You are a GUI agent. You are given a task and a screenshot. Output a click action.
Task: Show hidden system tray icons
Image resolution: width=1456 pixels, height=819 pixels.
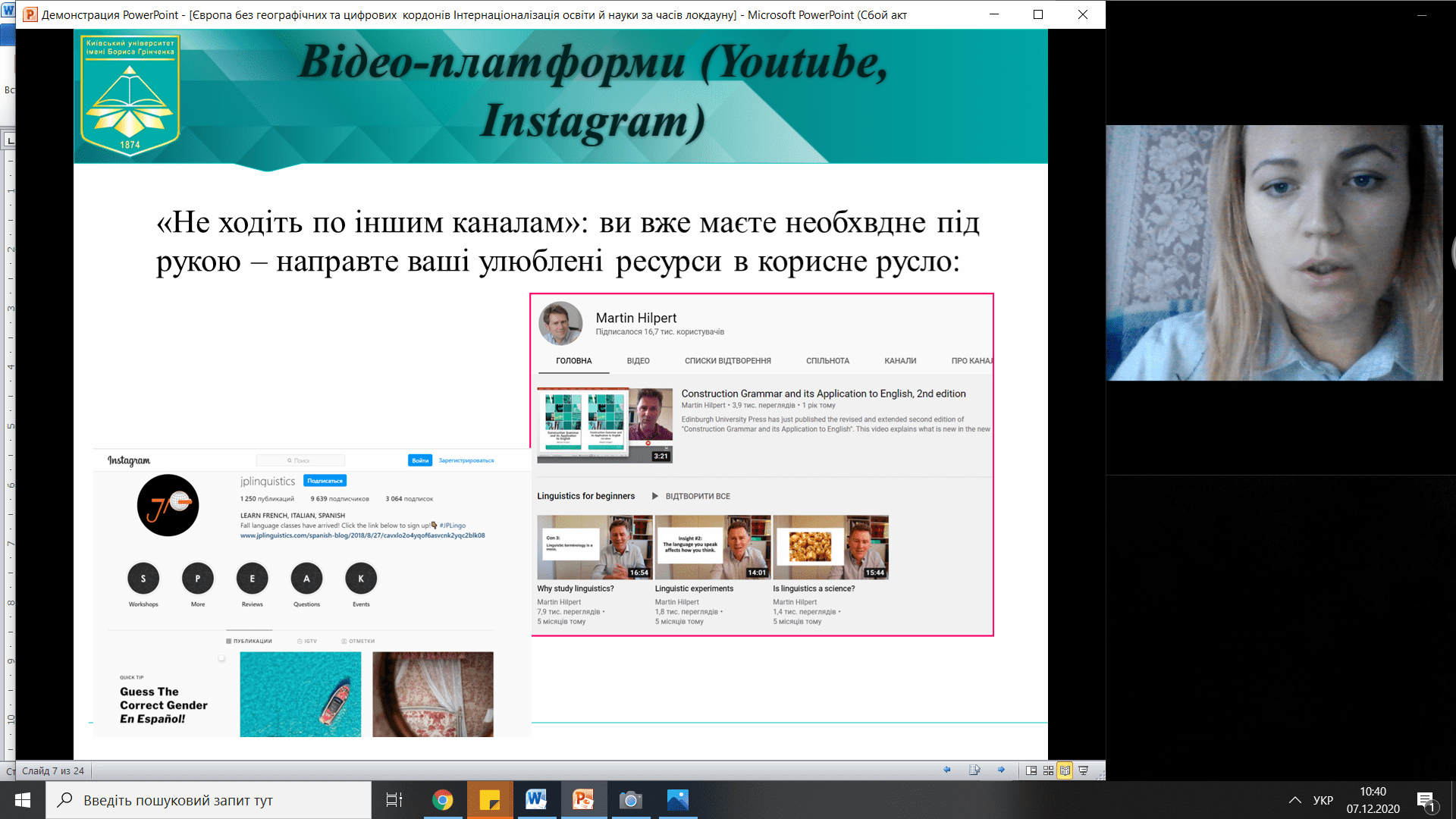click(x=1295, y=800)
